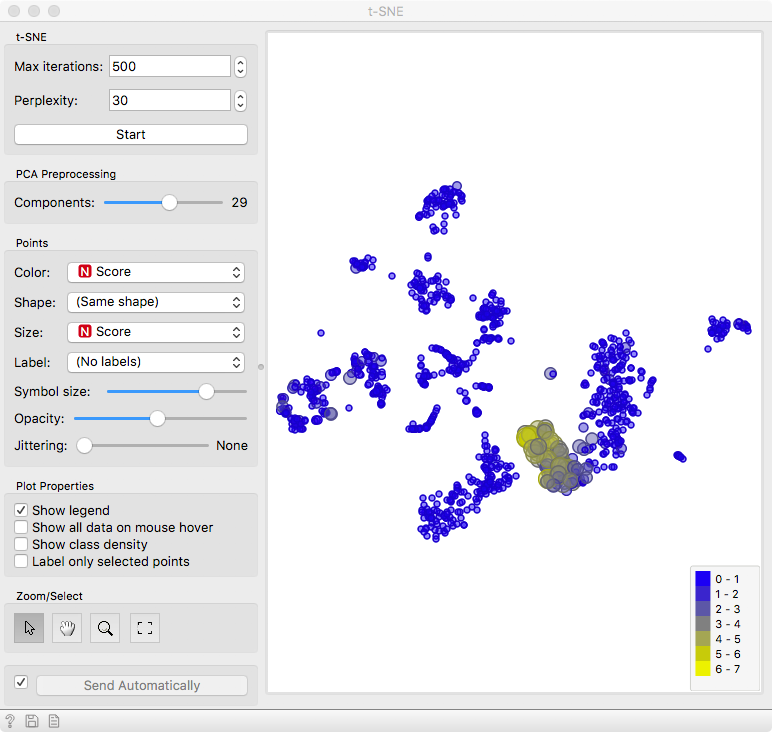Check Label only selected points
The image size is (772, 732).
pyautogui.click(x=21, y=561)
